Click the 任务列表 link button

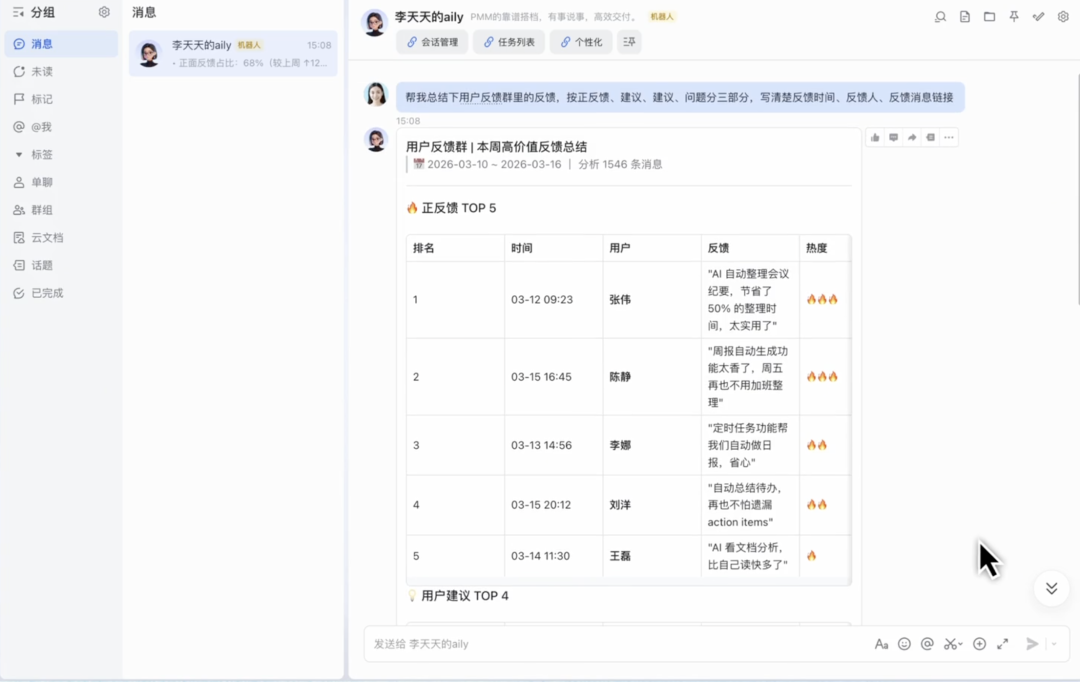click(x=508, y=42)
